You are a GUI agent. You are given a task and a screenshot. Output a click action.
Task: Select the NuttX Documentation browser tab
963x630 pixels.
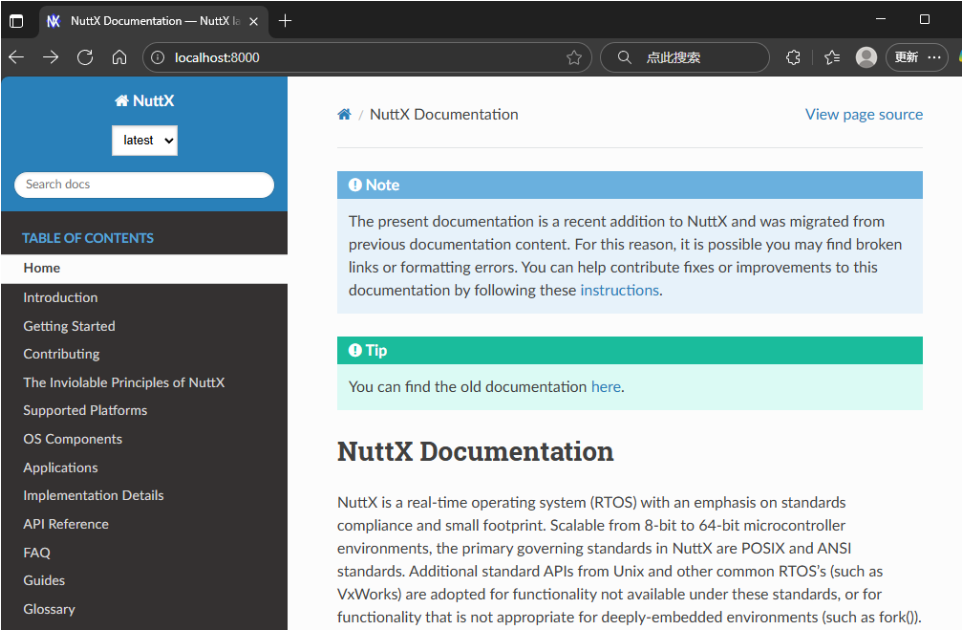[154, 21]
